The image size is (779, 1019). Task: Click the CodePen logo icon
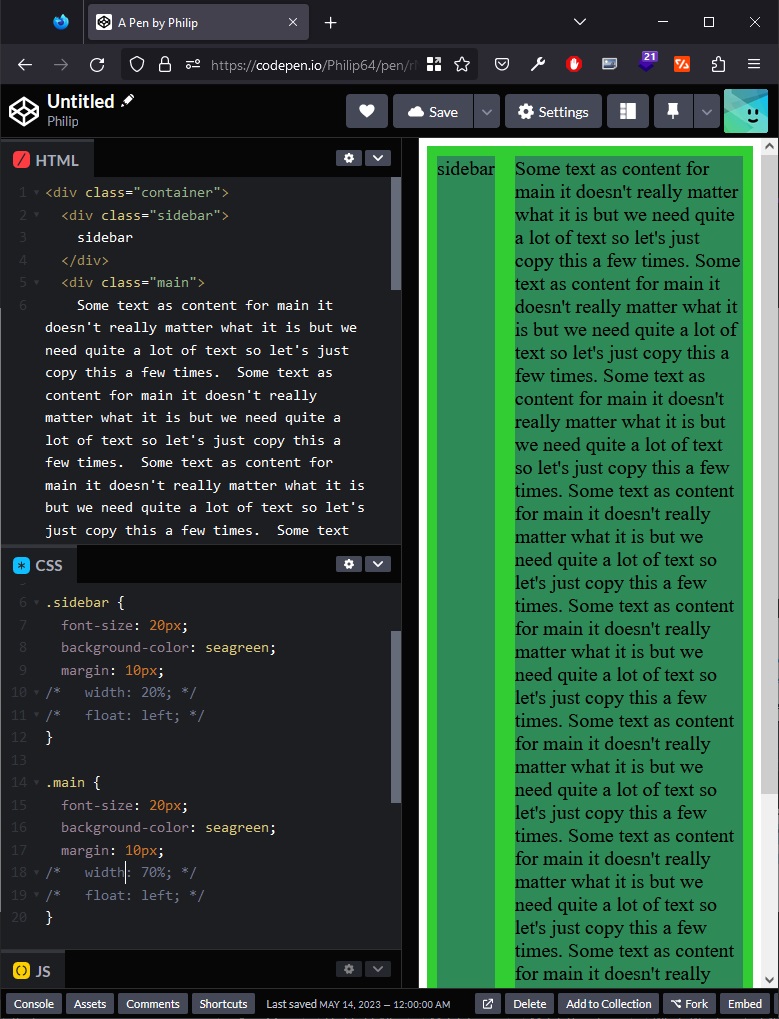[24, 111]
